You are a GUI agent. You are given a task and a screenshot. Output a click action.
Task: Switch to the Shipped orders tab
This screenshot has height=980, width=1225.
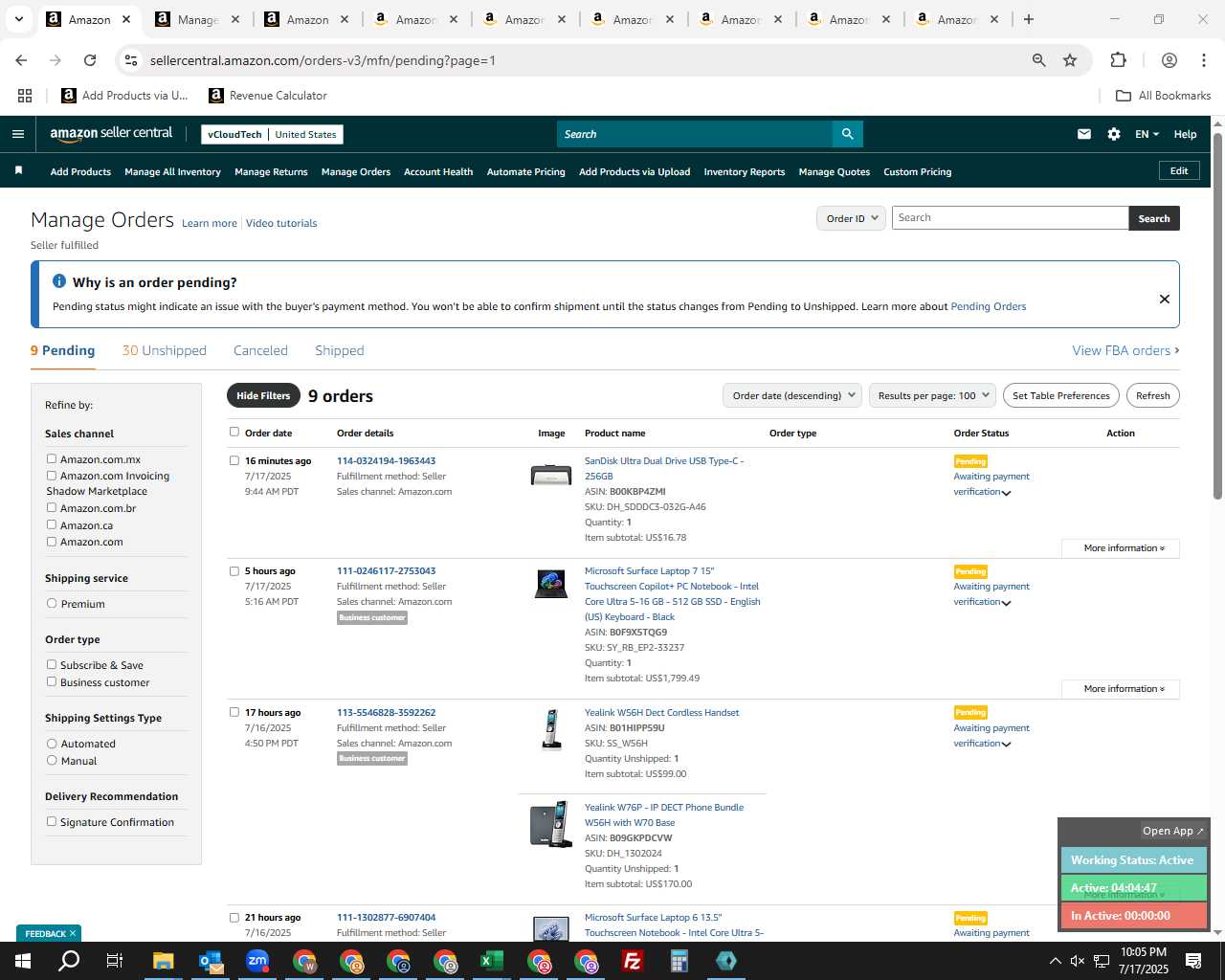tap(340, 350)
